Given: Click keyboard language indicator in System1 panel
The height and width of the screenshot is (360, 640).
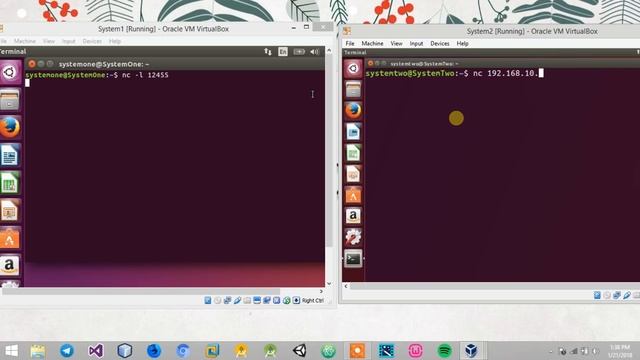Looking at the screenshot, I should click(283, 52).
